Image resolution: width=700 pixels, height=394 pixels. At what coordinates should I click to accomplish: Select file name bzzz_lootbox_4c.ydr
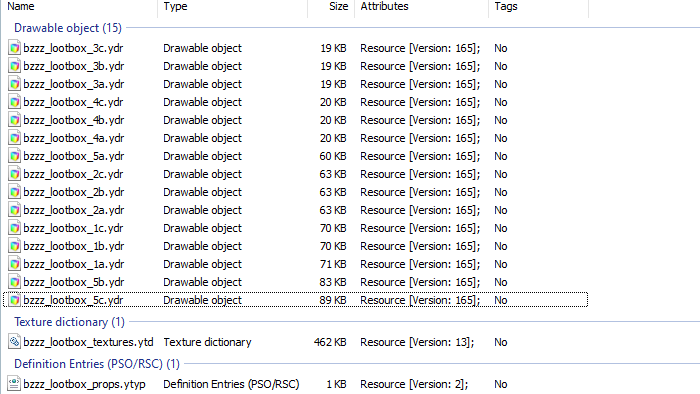pos(73,102)
